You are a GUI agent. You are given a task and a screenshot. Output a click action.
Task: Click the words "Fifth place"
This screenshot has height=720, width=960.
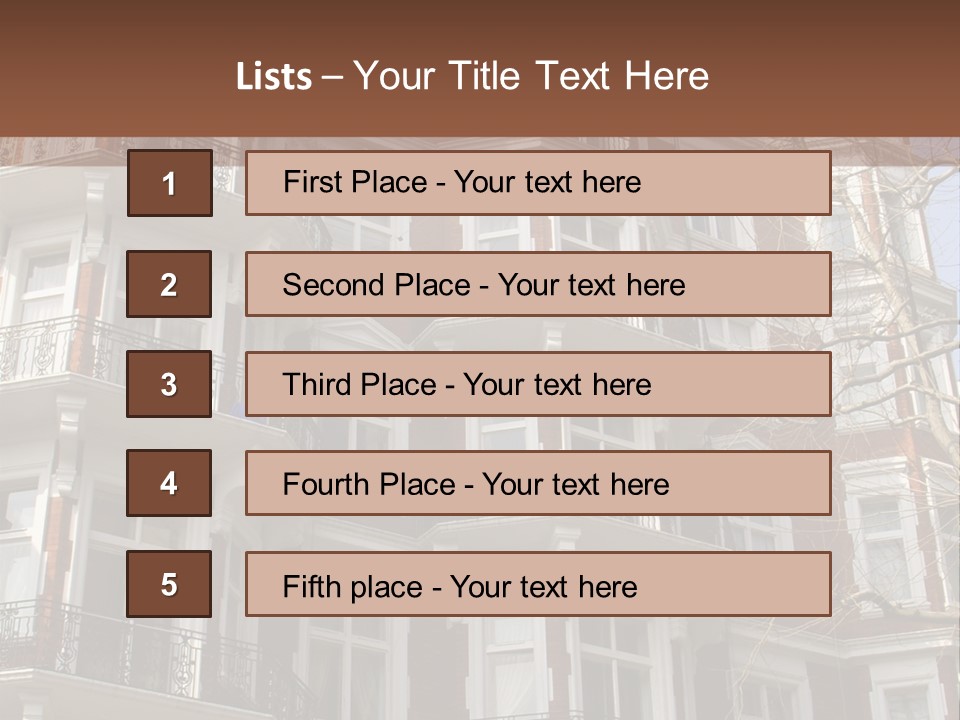pyautogui.click(x=353, y=587)
